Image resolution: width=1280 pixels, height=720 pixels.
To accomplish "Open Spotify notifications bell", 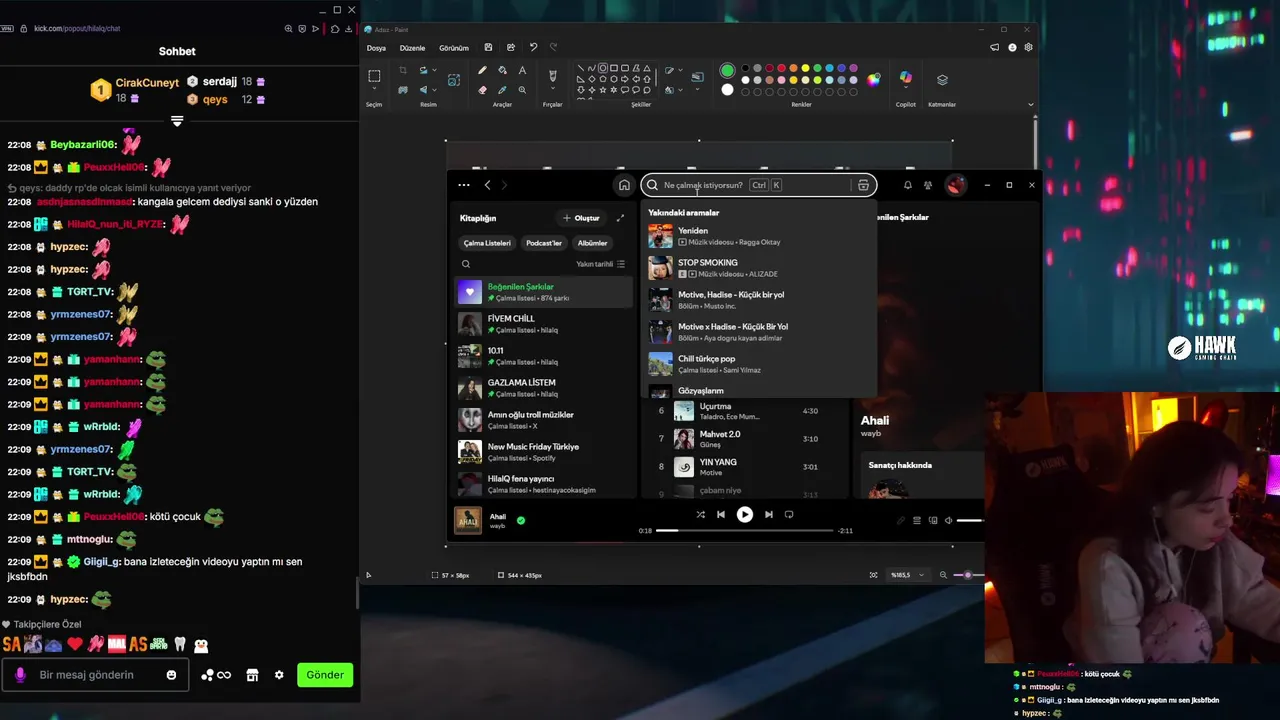I will click(x=908, y=185).
